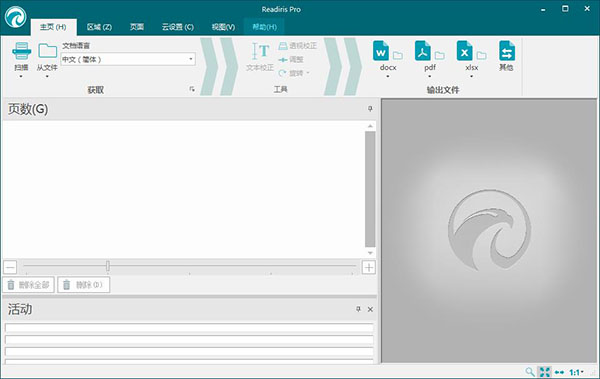Expand the xlsx options dropdown arrow
The image size is (600, 379).
(x=471, y=77)
